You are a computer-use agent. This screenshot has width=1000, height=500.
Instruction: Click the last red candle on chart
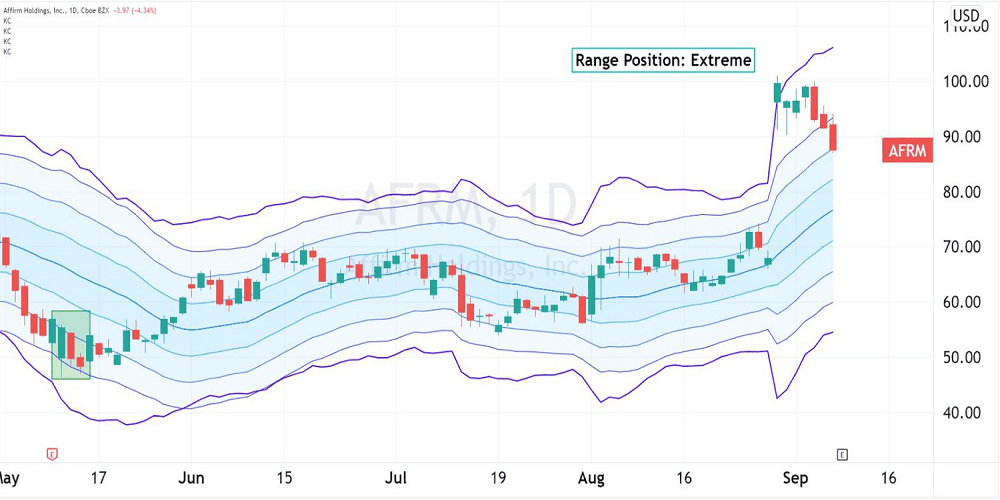pos(834,136)
